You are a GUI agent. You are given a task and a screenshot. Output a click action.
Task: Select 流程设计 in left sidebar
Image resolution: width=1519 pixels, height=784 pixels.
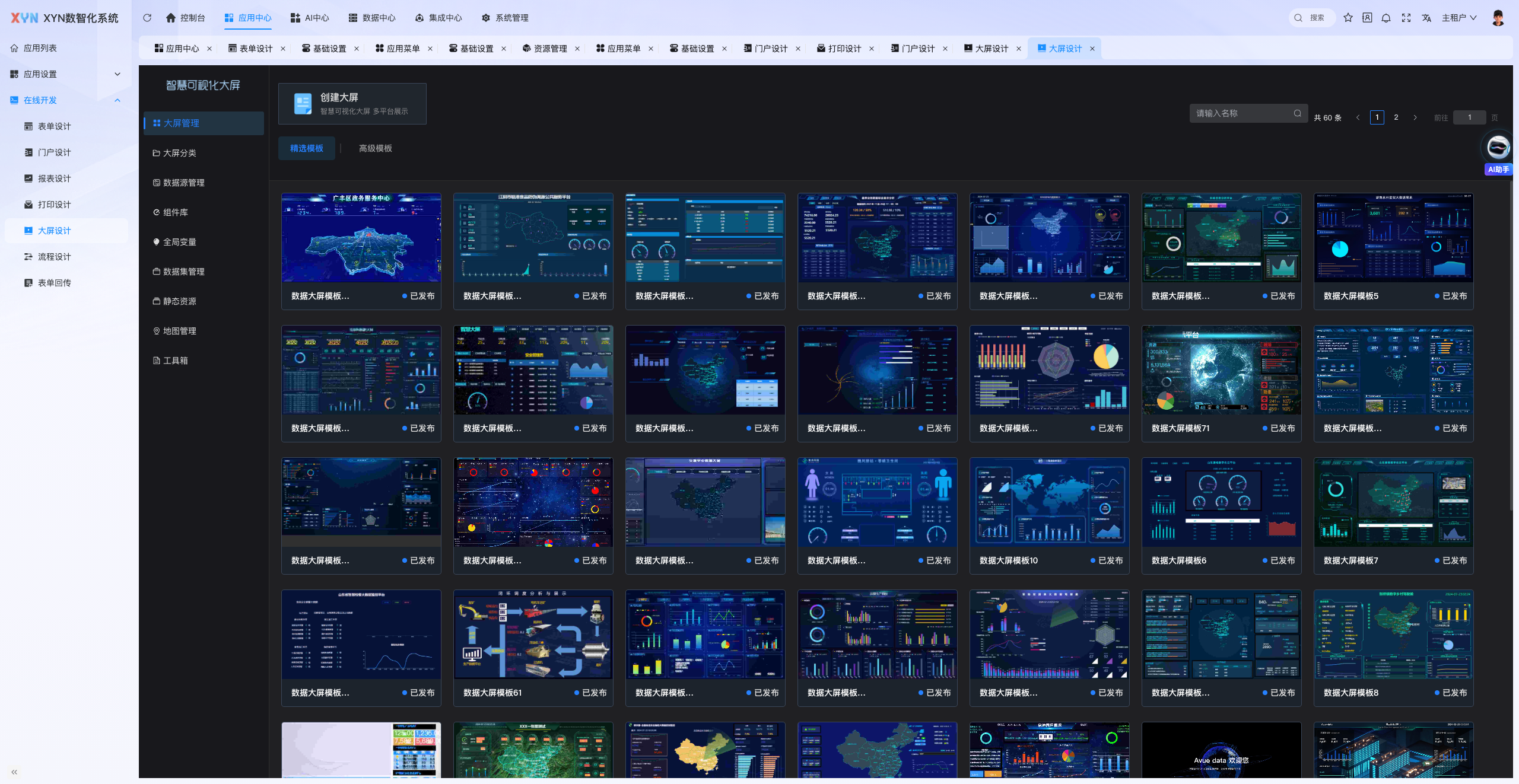click(66, 257)
